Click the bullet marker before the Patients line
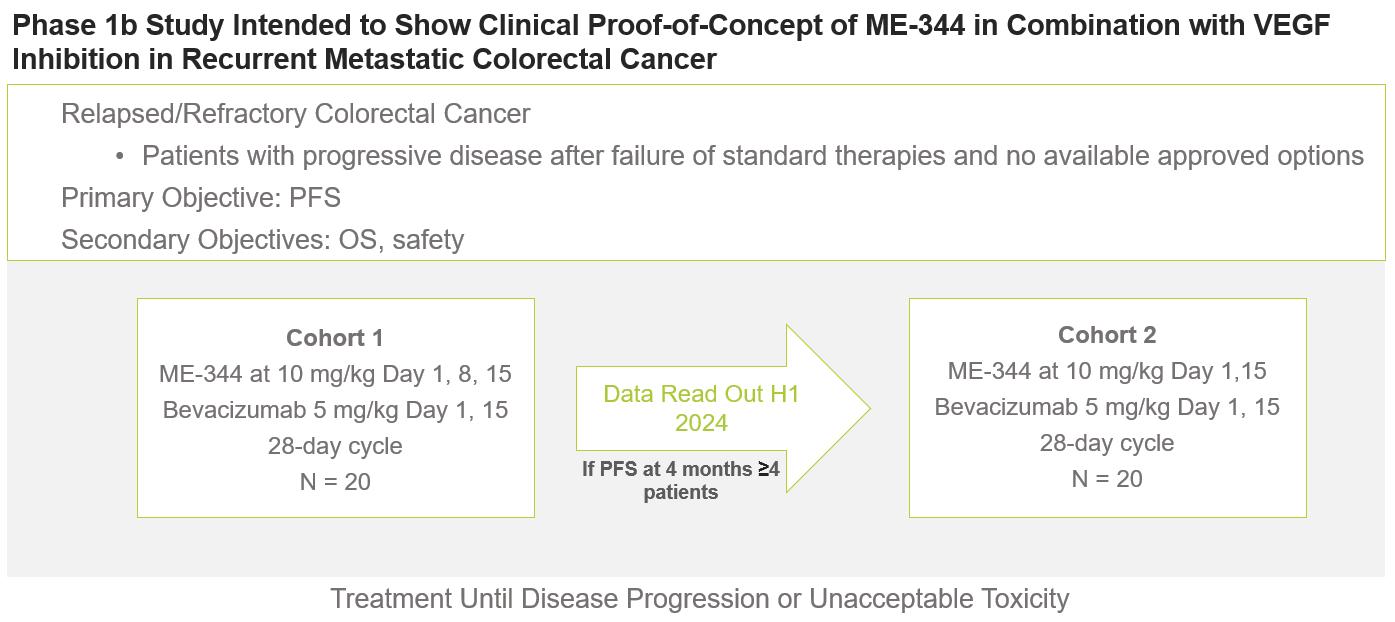The width and height of the screenshot is (1395, 622). coord(119,156)
